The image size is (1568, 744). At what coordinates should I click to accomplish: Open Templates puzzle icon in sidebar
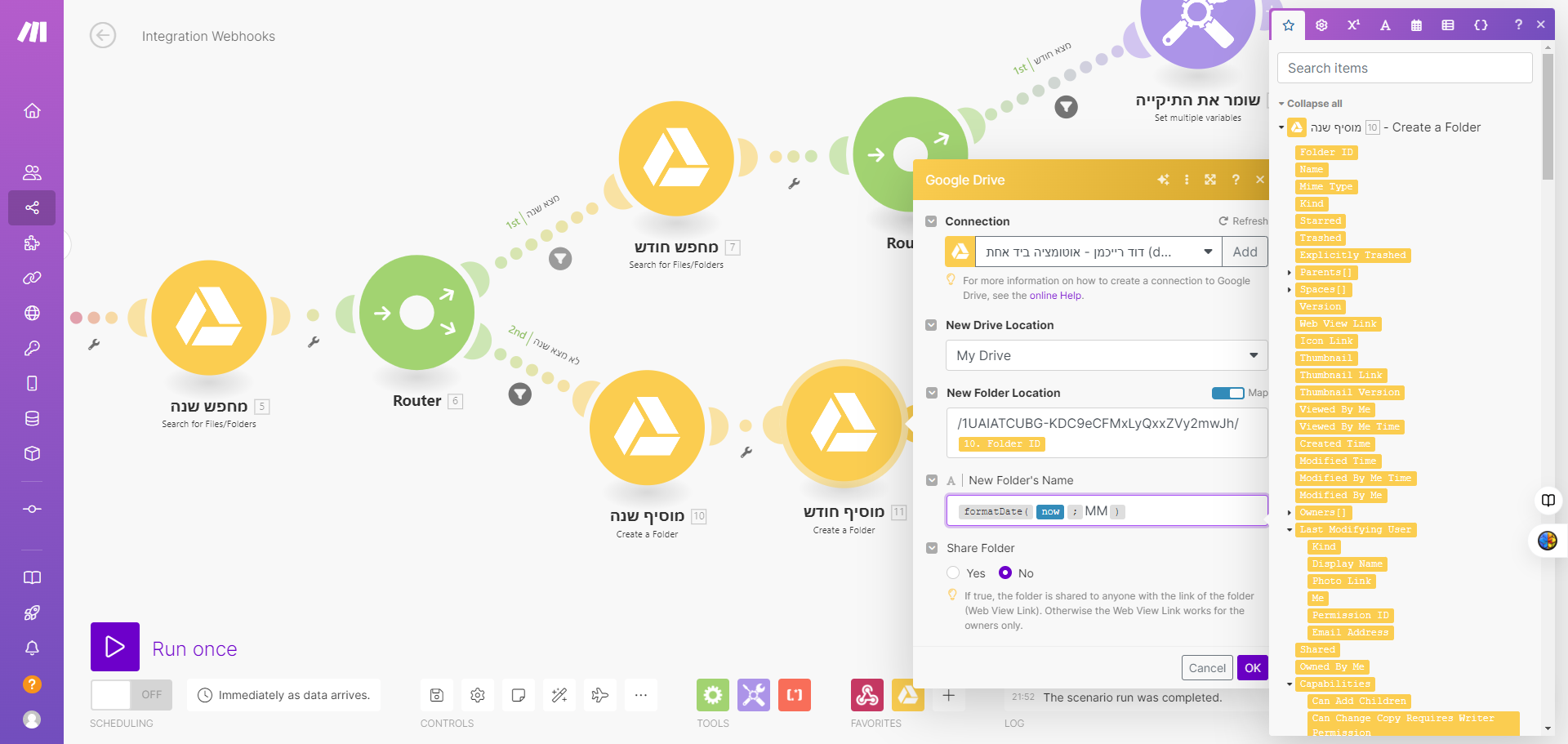[32, 243]
